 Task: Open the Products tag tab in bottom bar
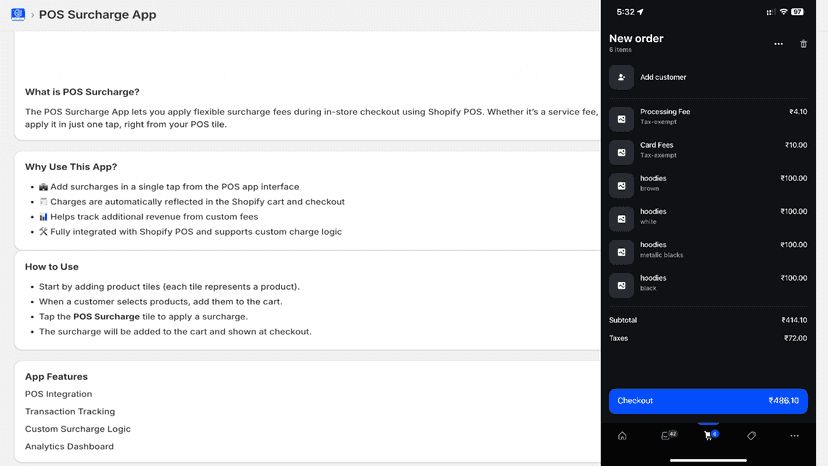(751, 436)
